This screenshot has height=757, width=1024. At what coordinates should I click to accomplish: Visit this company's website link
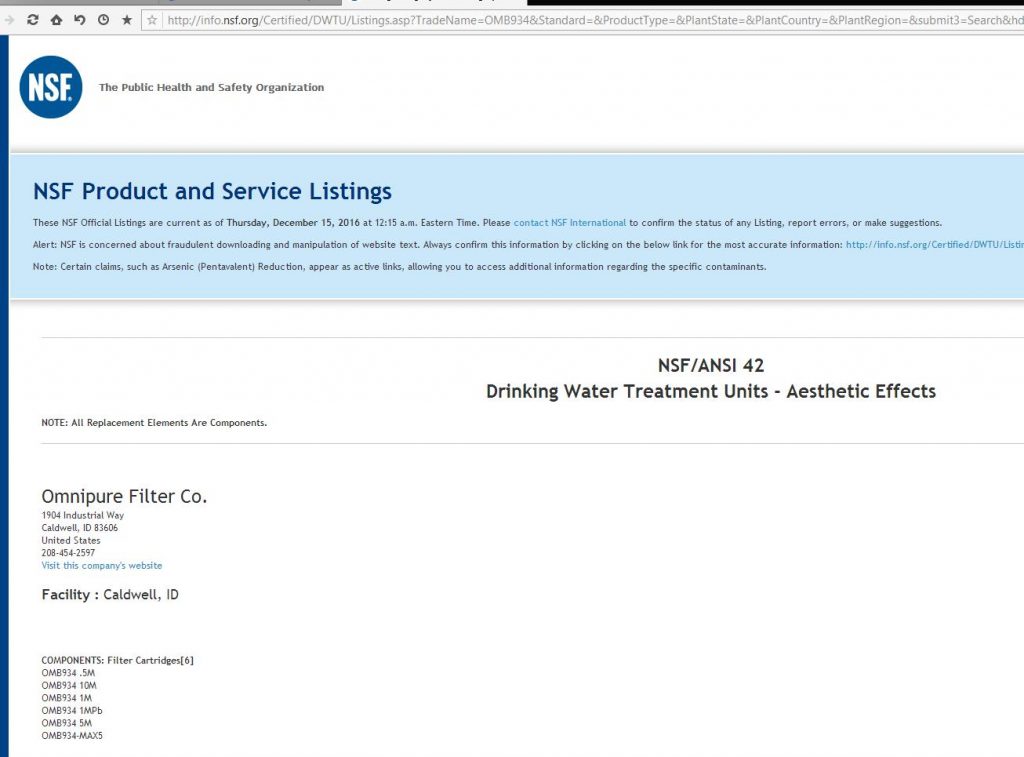coord(101,566)
